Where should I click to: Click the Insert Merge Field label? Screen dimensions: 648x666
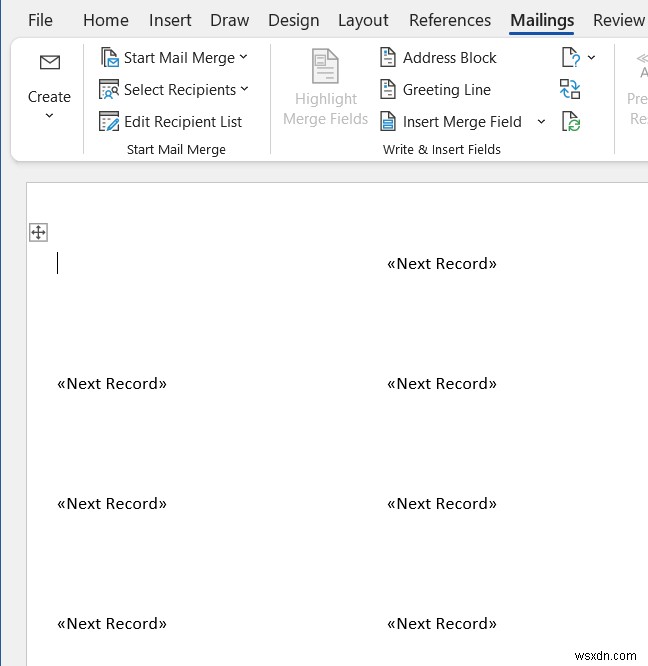pyautogui.click(x=462, y=122)
